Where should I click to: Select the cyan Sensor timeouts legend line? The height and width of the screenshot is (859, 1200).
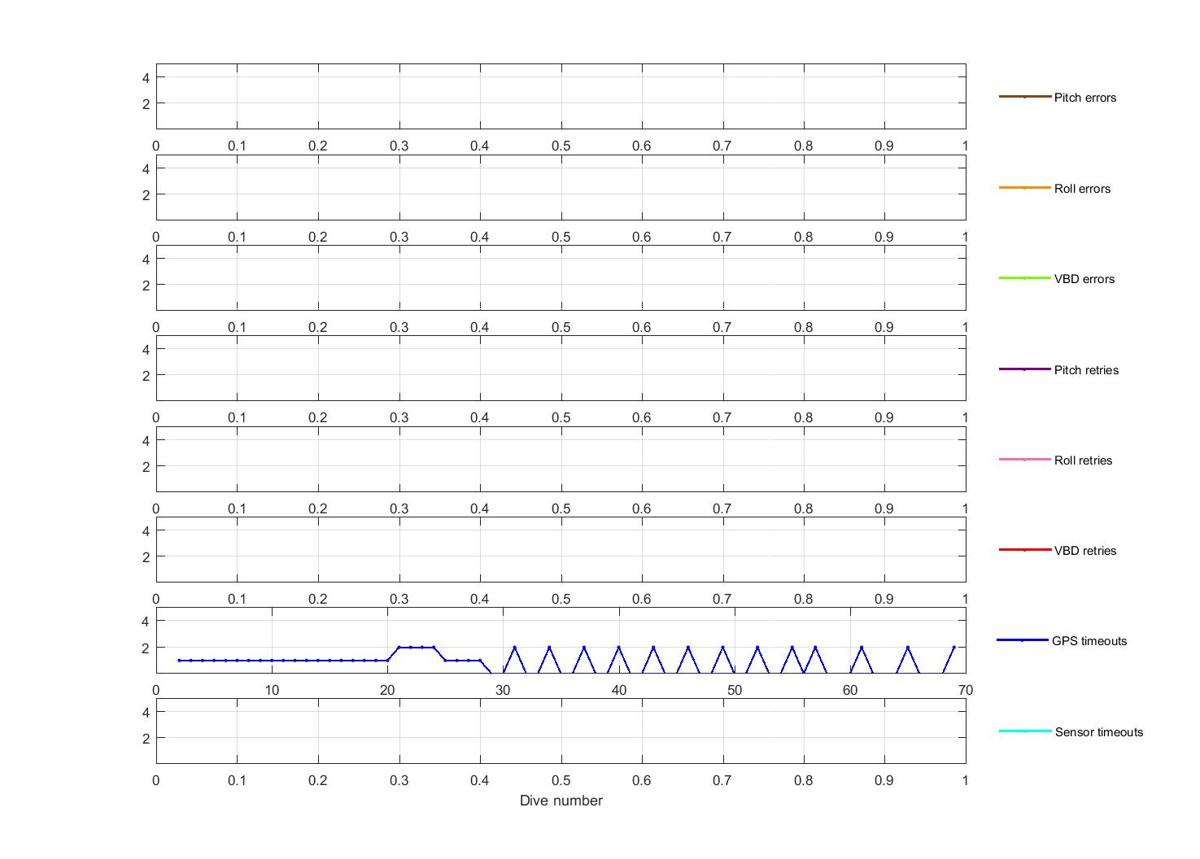tap(1024, 731)
